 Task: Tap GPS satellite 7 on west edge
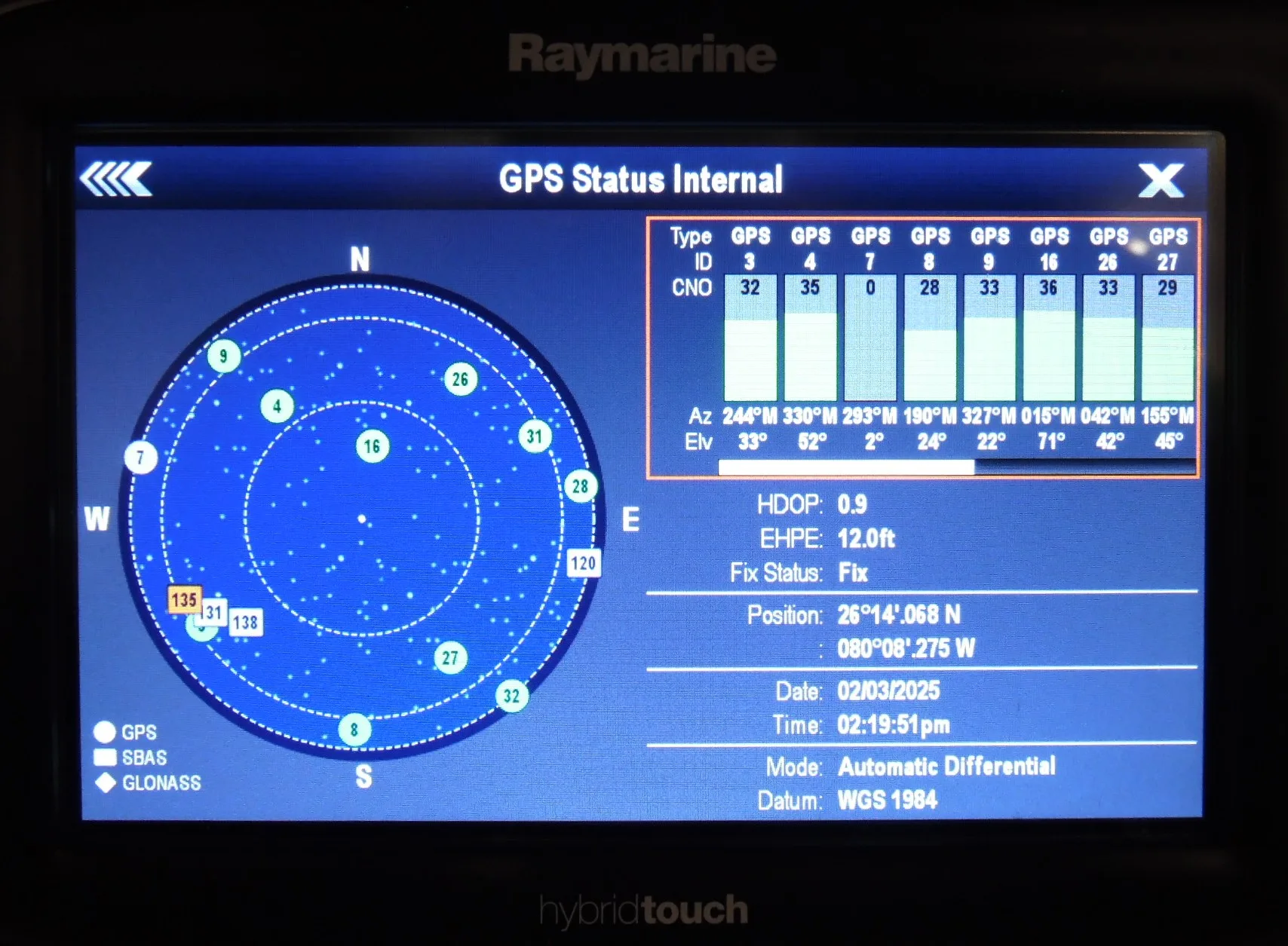click(140, 458)
